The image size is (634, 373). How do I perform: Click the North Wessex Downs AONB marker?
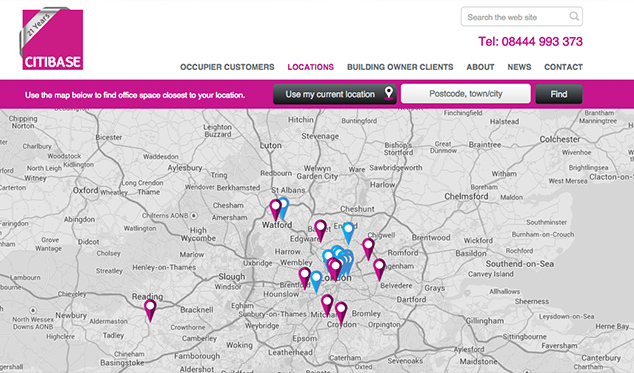click(x=33, y=311)
